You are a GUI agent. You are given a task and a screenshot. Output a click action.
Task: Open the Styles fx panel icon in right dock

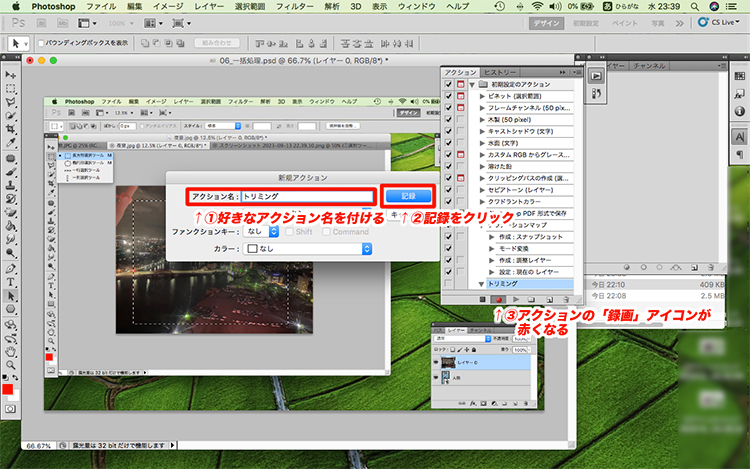click(740, 94)
